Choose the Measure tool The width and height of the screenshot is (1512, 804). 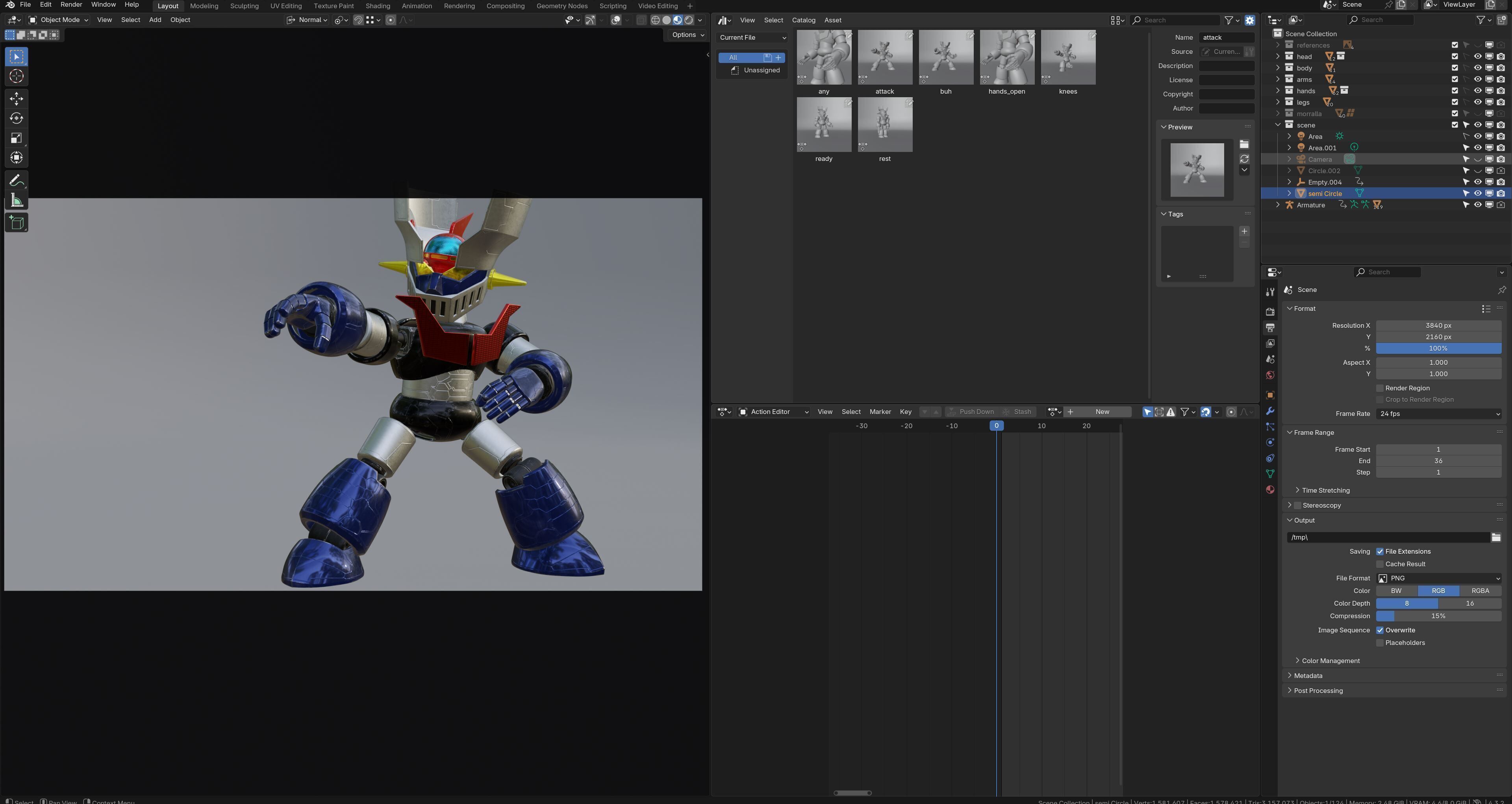coord(17,201)
